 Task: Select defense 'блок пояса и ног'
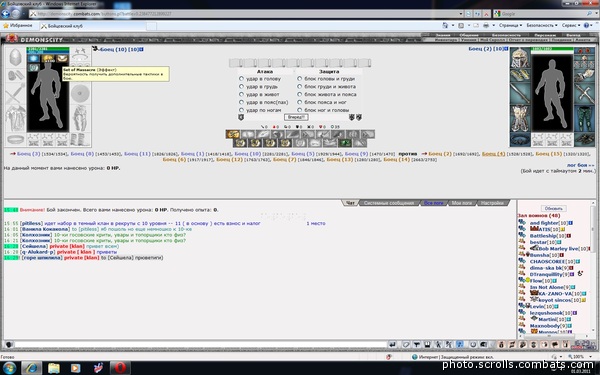300,102
